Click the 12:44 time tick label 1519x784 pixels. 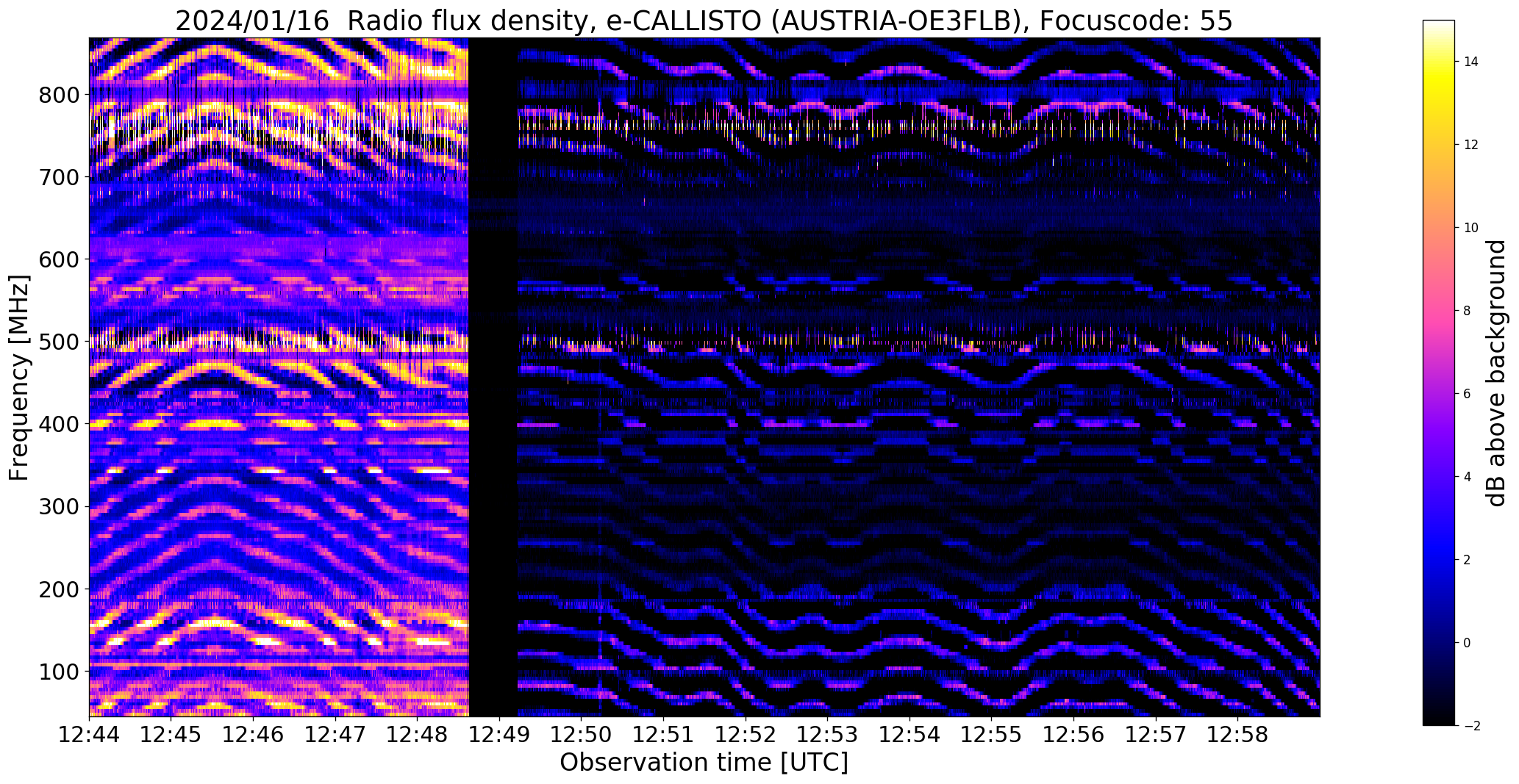[x=90, y=734]
